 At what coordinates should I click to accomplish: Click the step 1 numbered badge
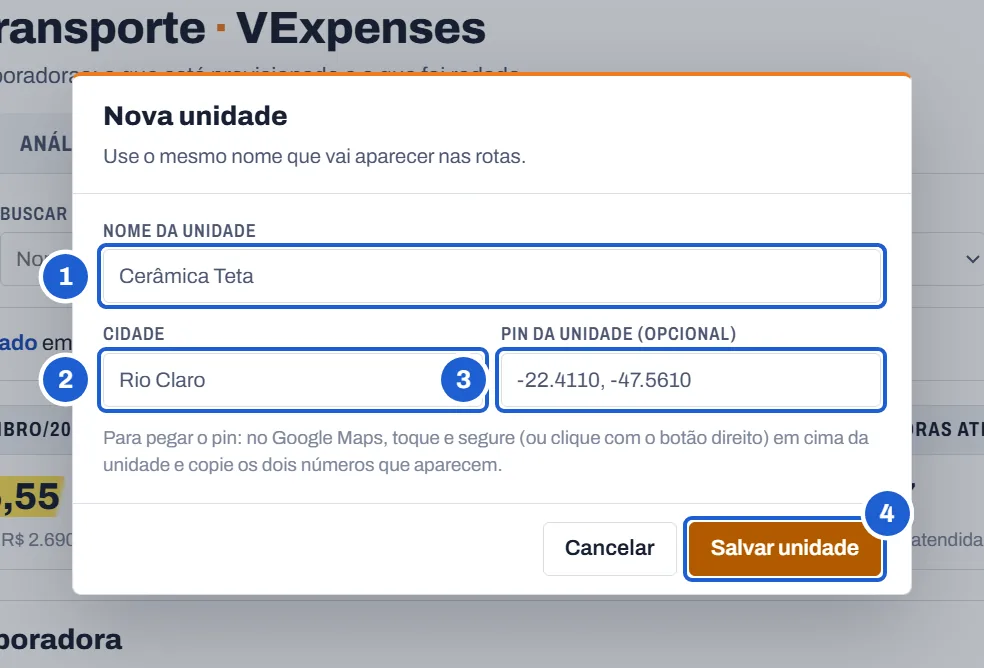click(x=65, y=276)
